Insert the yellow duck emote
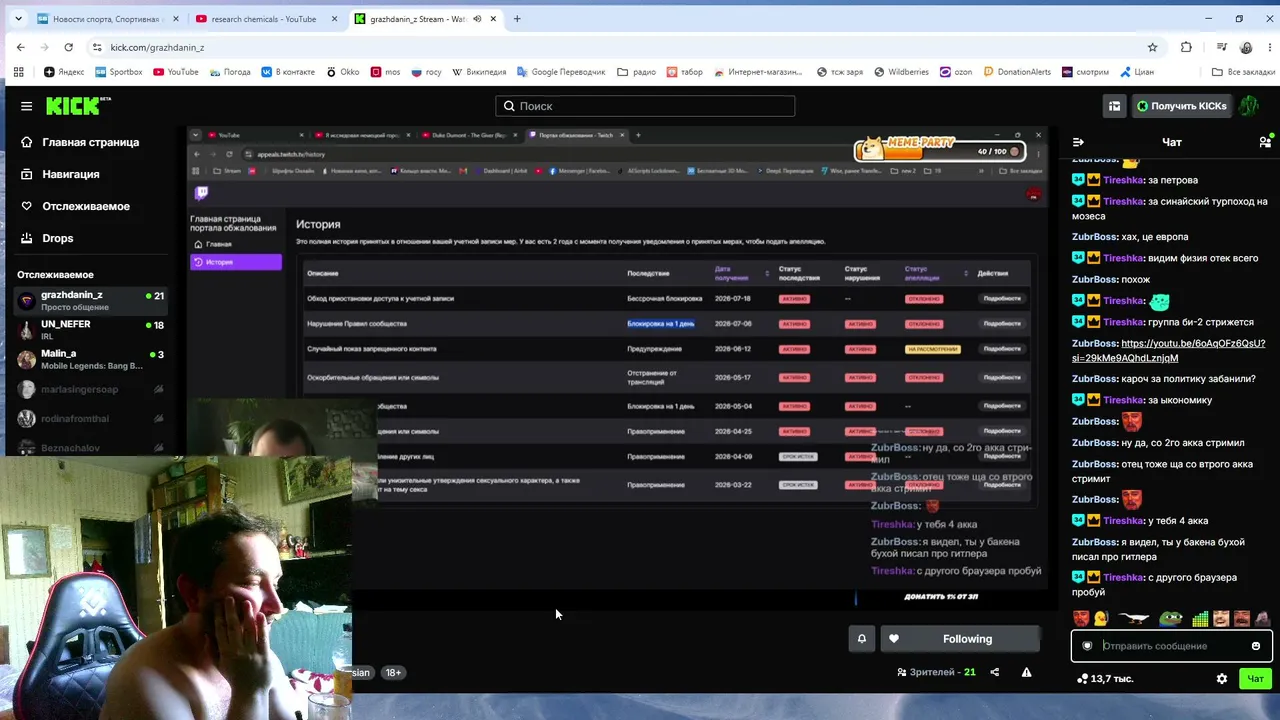 point(1100,619)
